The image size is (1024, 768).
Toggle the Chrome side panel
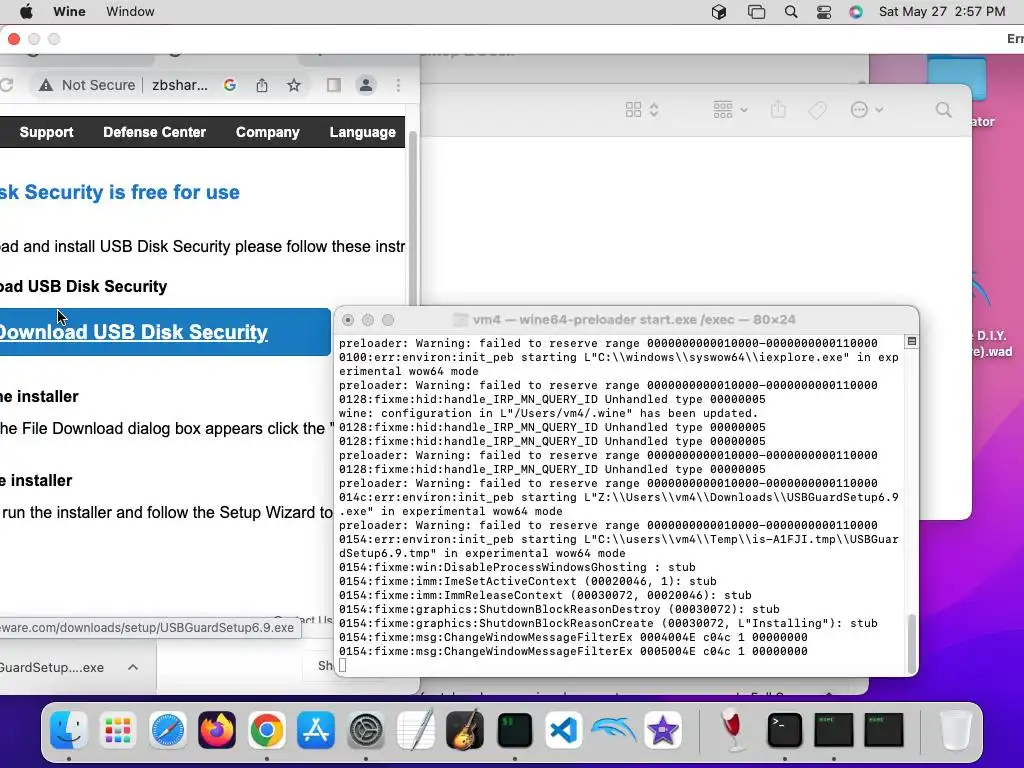(x=334, y=85)
